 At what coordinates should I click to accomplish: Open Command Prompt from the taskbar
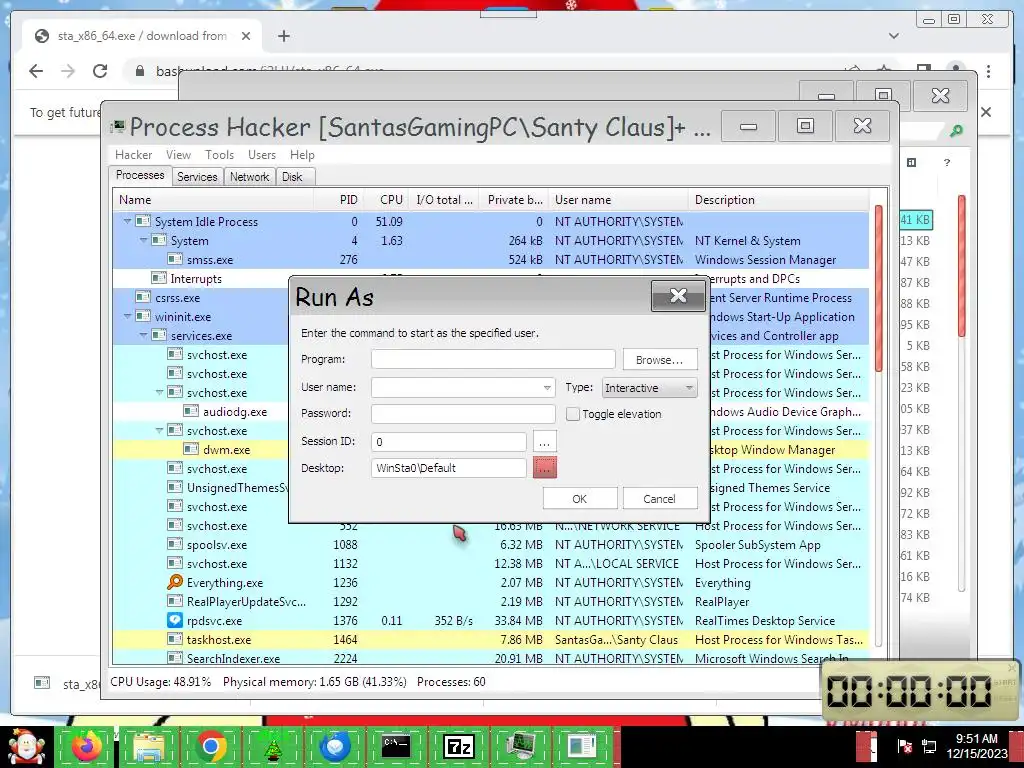[396, 746]
